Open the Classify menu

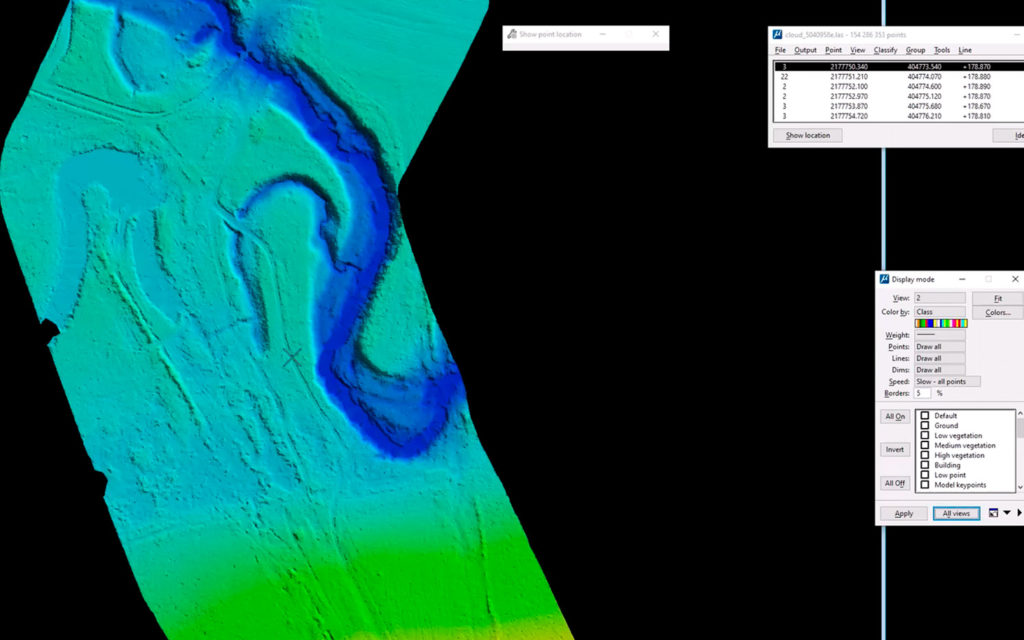coord(886,50)
